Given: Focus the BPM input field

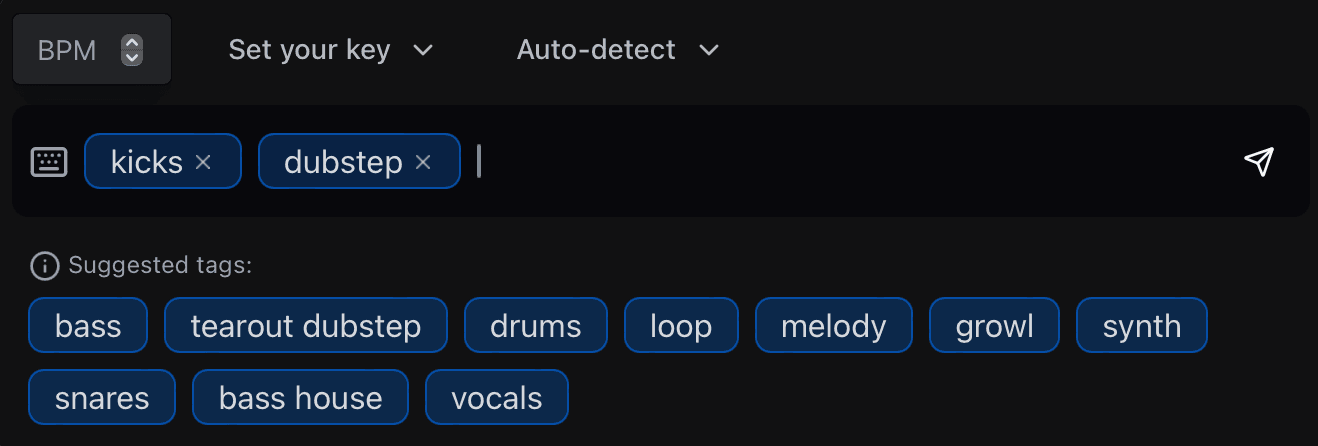Looking at the screenshot, I should pyautogui.click(x=68, y=50).
